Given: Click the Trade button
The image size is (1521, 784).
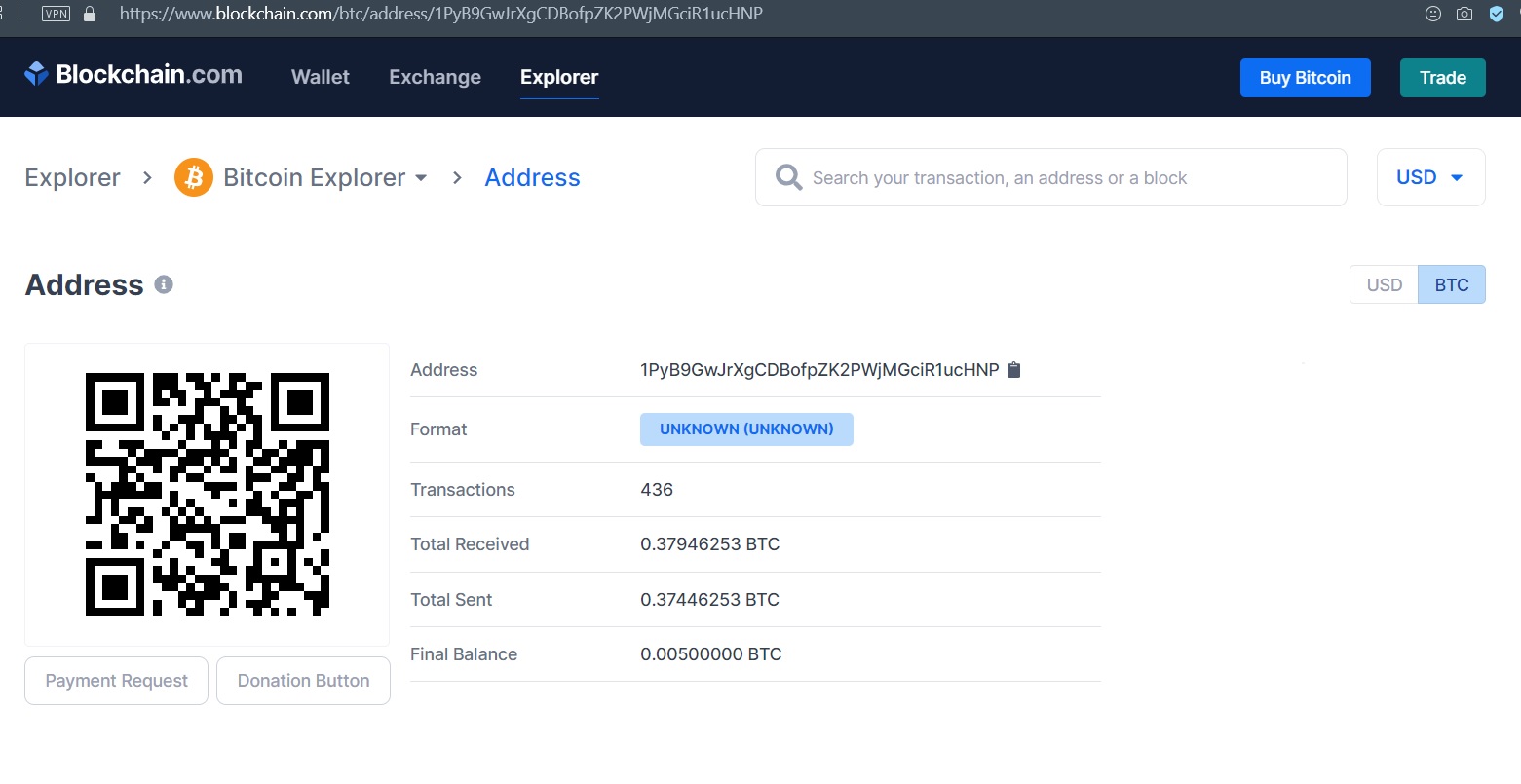Looking at the screenshot, I should (x=1443, y=78).
